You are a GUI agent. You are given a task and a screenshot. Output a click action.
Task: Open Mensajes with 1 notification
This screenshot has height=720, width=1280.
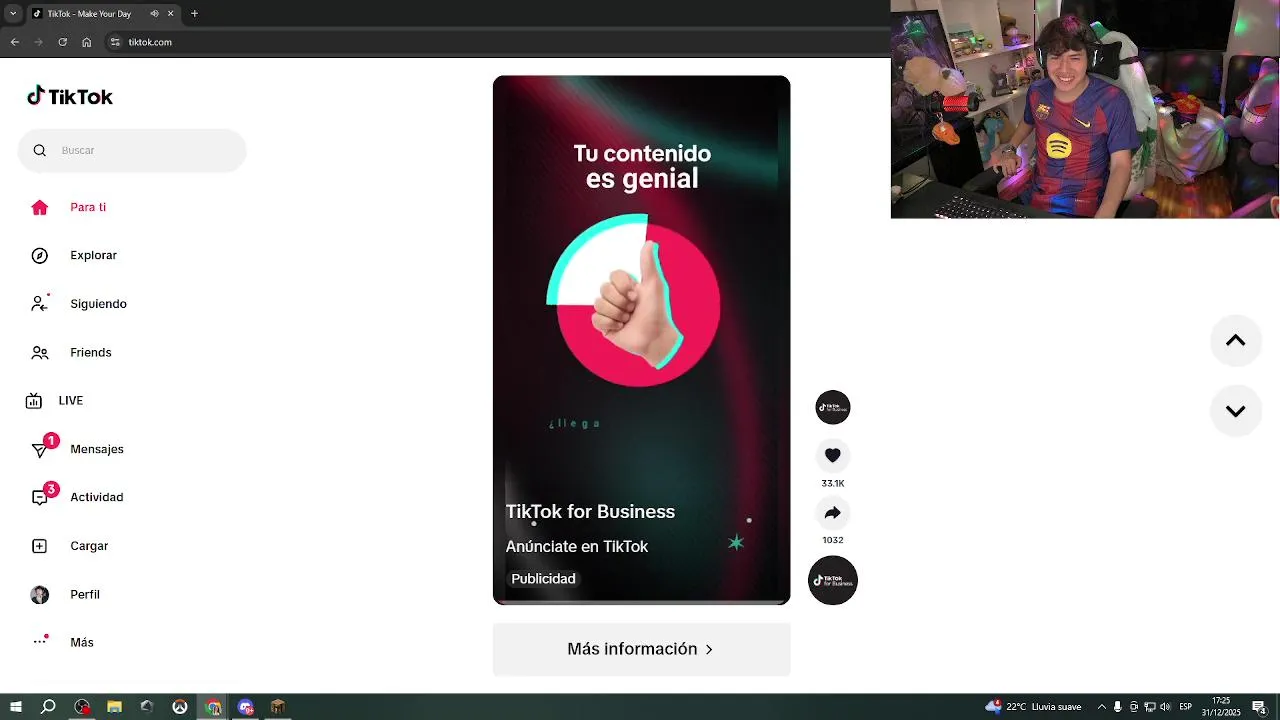click(97, 449)
